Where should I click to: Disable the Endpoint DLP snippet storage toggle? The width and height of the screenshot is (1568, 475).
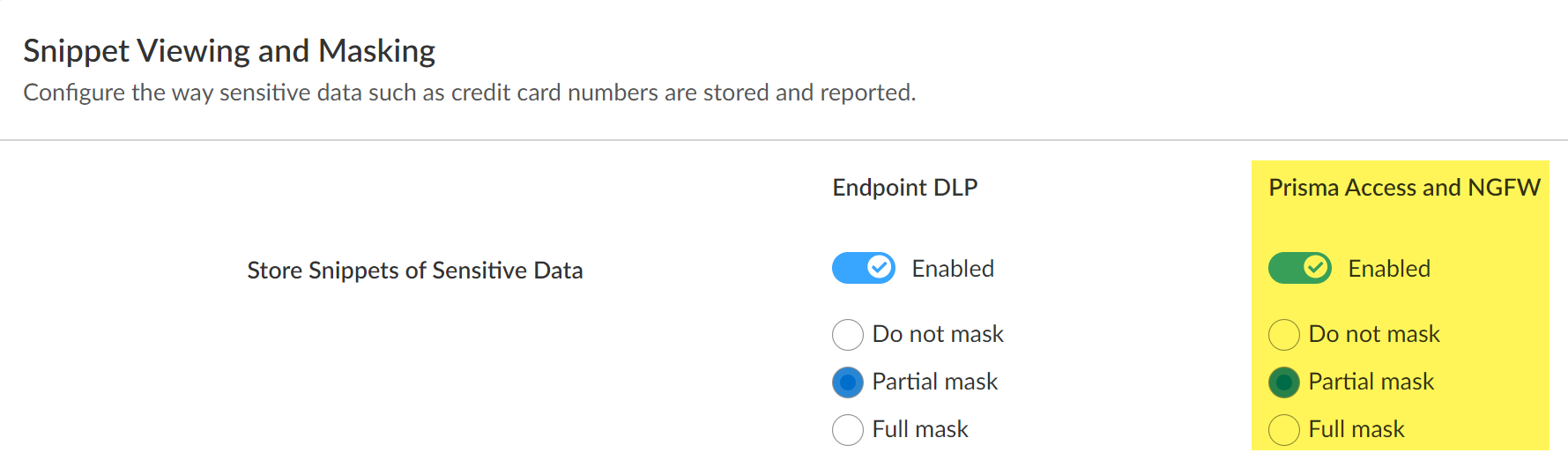coord(863,268)
